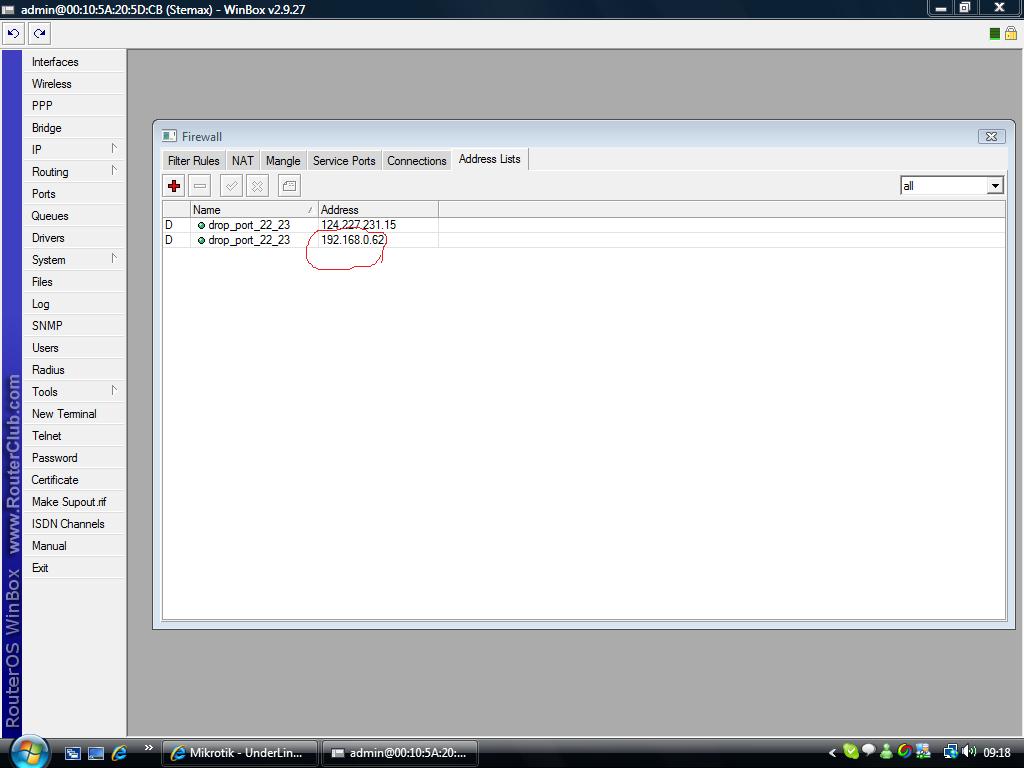Open Queues in the side menu
The height and width of the screenshot is (768, 1024).
coord(73,216)
